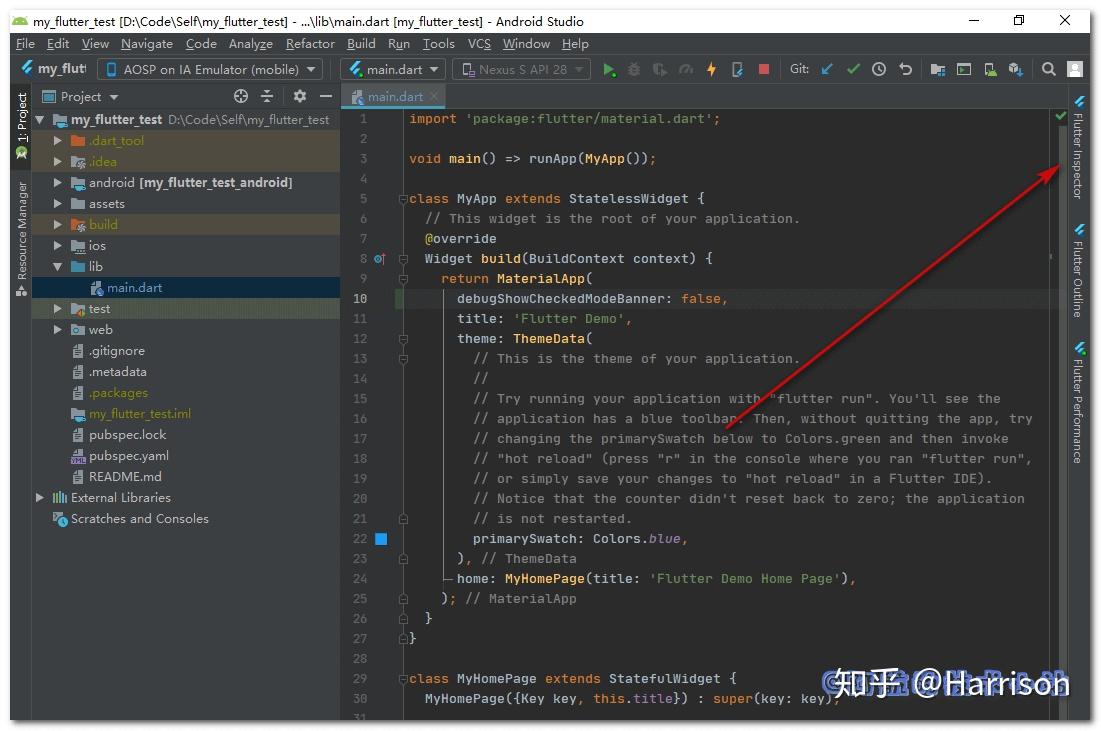The image size is (1101, 731).
Task: Expand the assets folder
Action: point(58,204)
